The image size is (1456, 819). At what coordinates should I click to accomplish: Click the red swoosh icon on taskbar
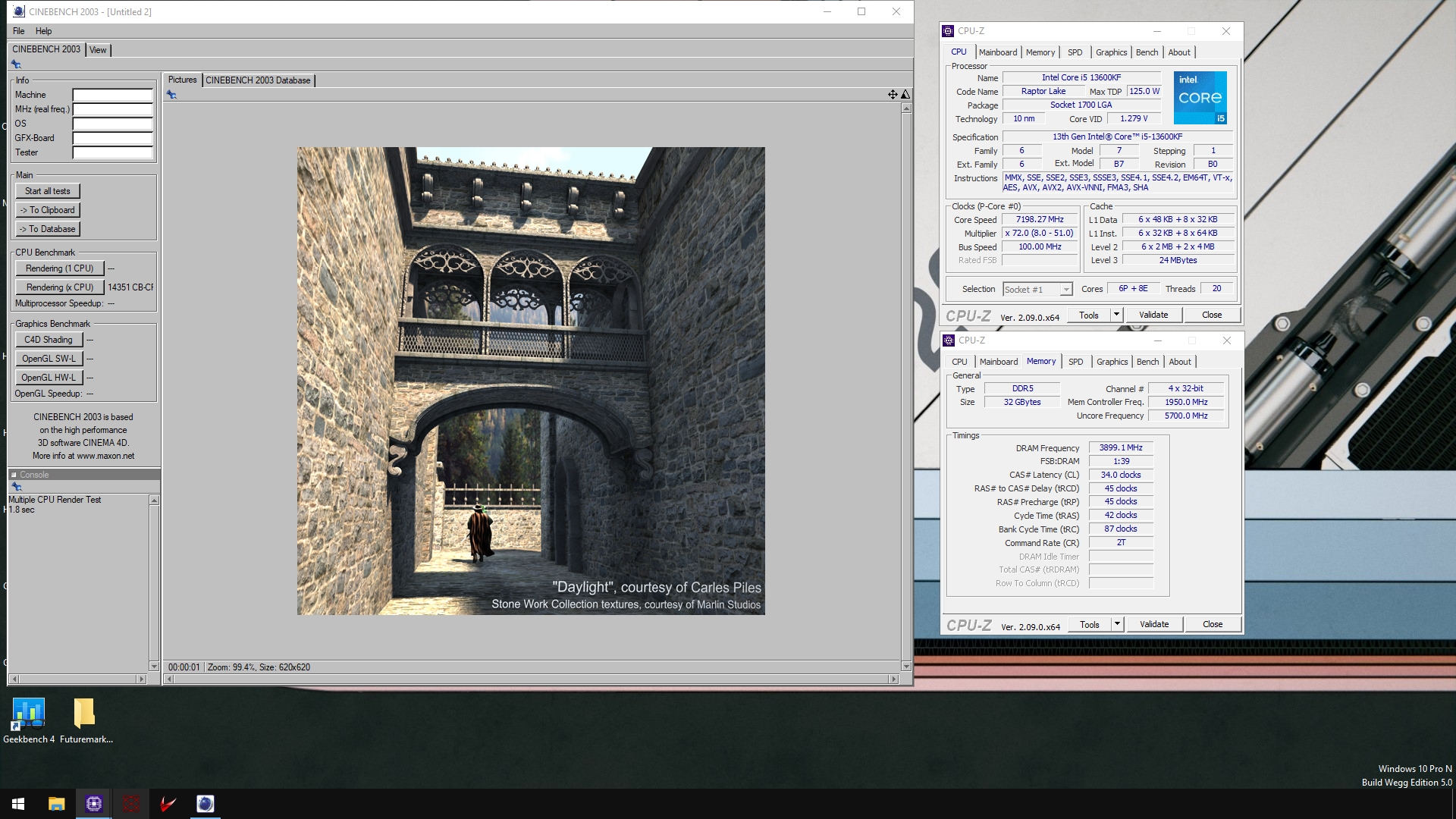tap(168, 804)
